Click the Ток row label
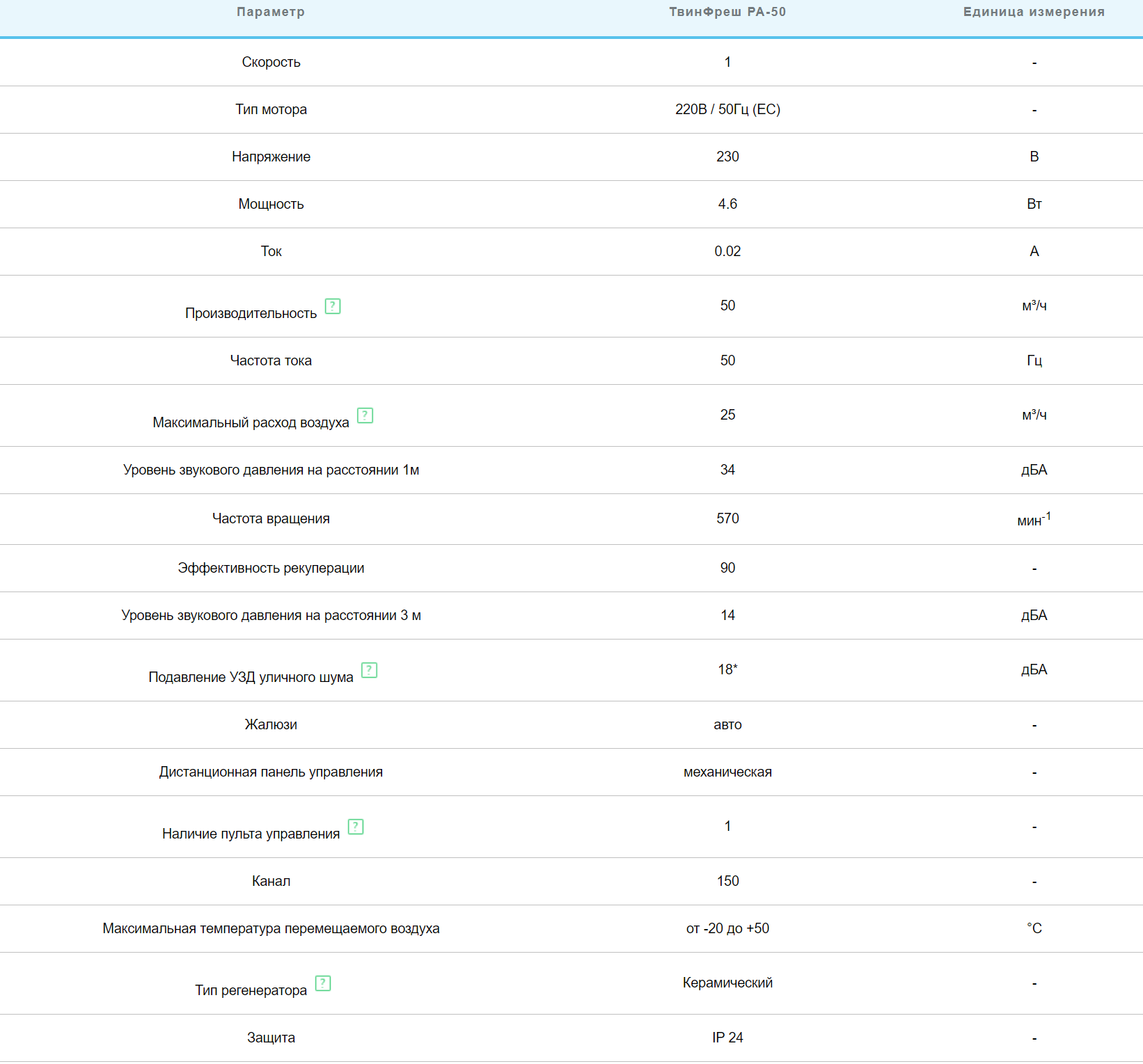 pyautogui.click(x=271, y=251)
